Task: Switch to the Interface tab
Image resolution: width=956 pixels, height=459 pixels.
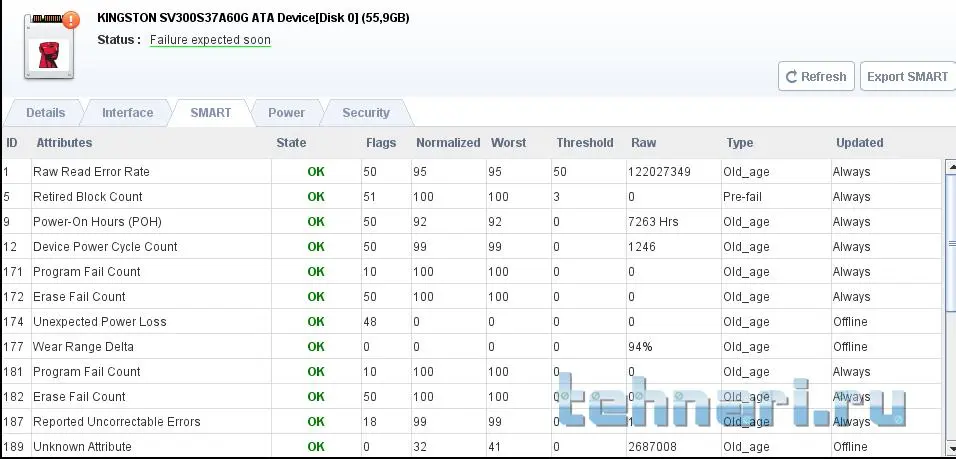Action: click(127, 113)
